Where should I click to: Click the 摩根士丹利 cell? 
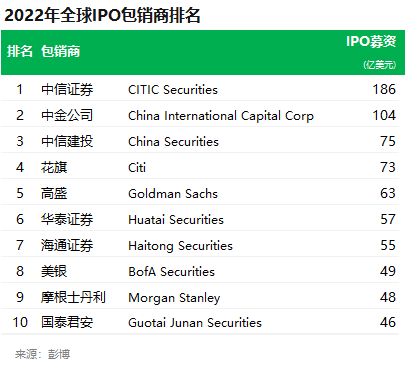[x=73, y=297]
